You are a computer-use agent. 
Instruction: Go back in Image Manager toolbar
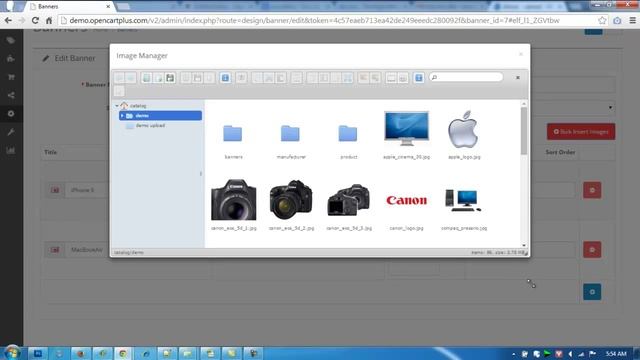[x=119, y=78]
